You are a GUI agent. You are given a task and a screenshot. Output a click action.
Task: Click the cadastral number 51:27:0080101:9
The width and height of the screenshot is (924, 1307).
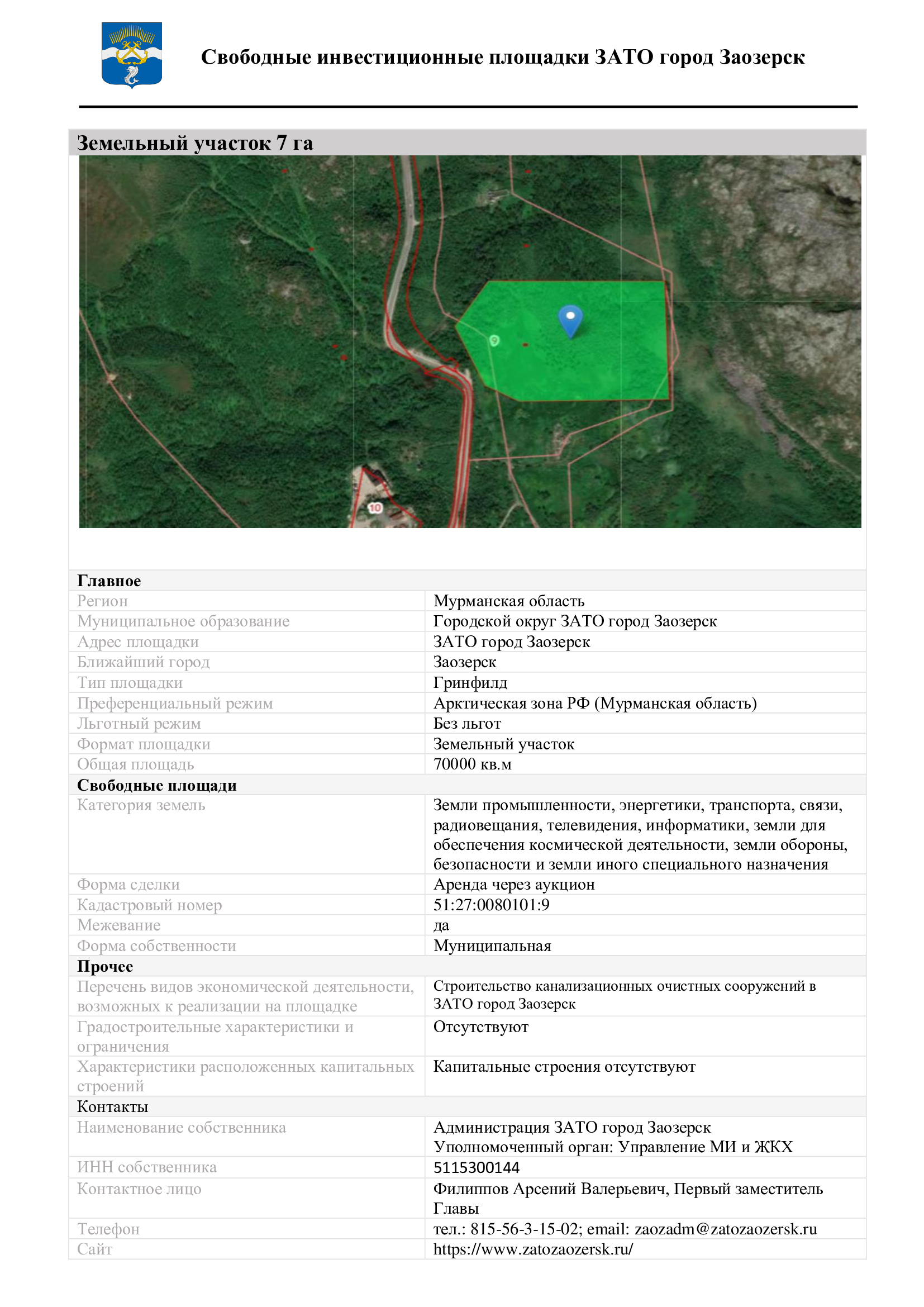pos(491,905)
